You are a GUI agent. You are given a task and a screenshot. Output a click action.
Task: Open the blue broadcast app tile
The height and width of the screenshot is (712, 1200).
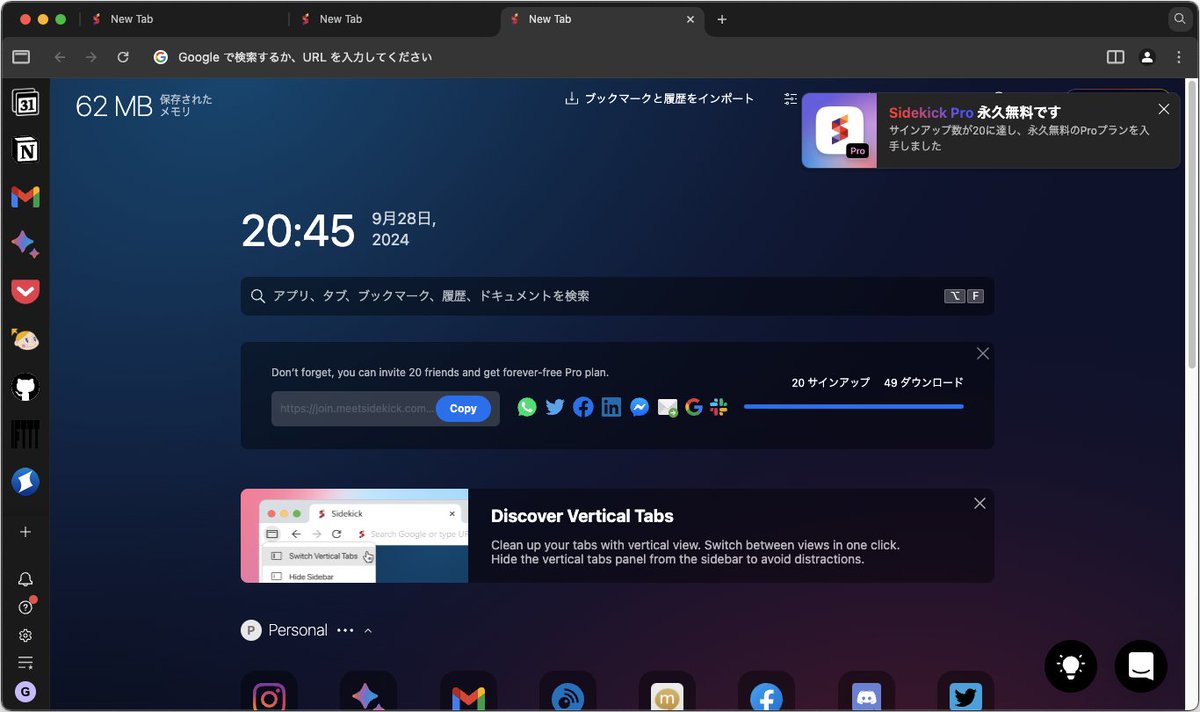567,691
